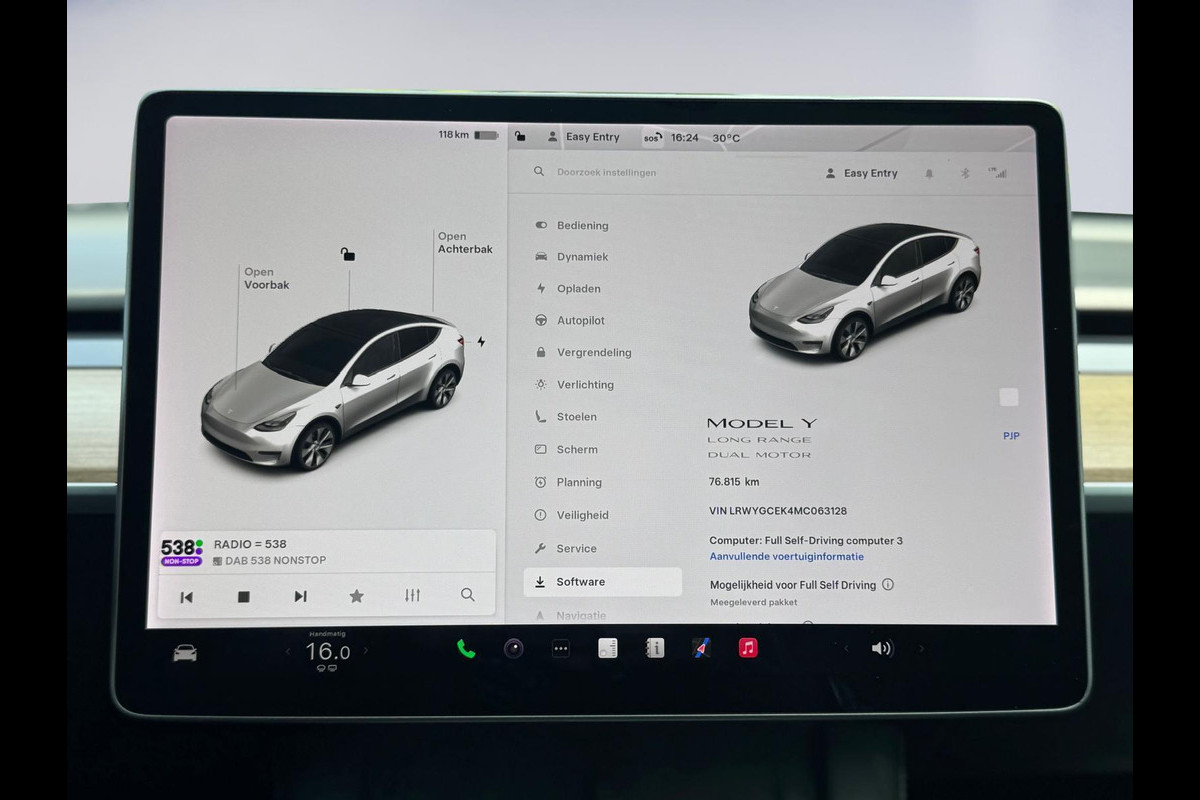Tap the PJP vehicle name link
Screen dimensions: 1200x800
[1011, 436]
